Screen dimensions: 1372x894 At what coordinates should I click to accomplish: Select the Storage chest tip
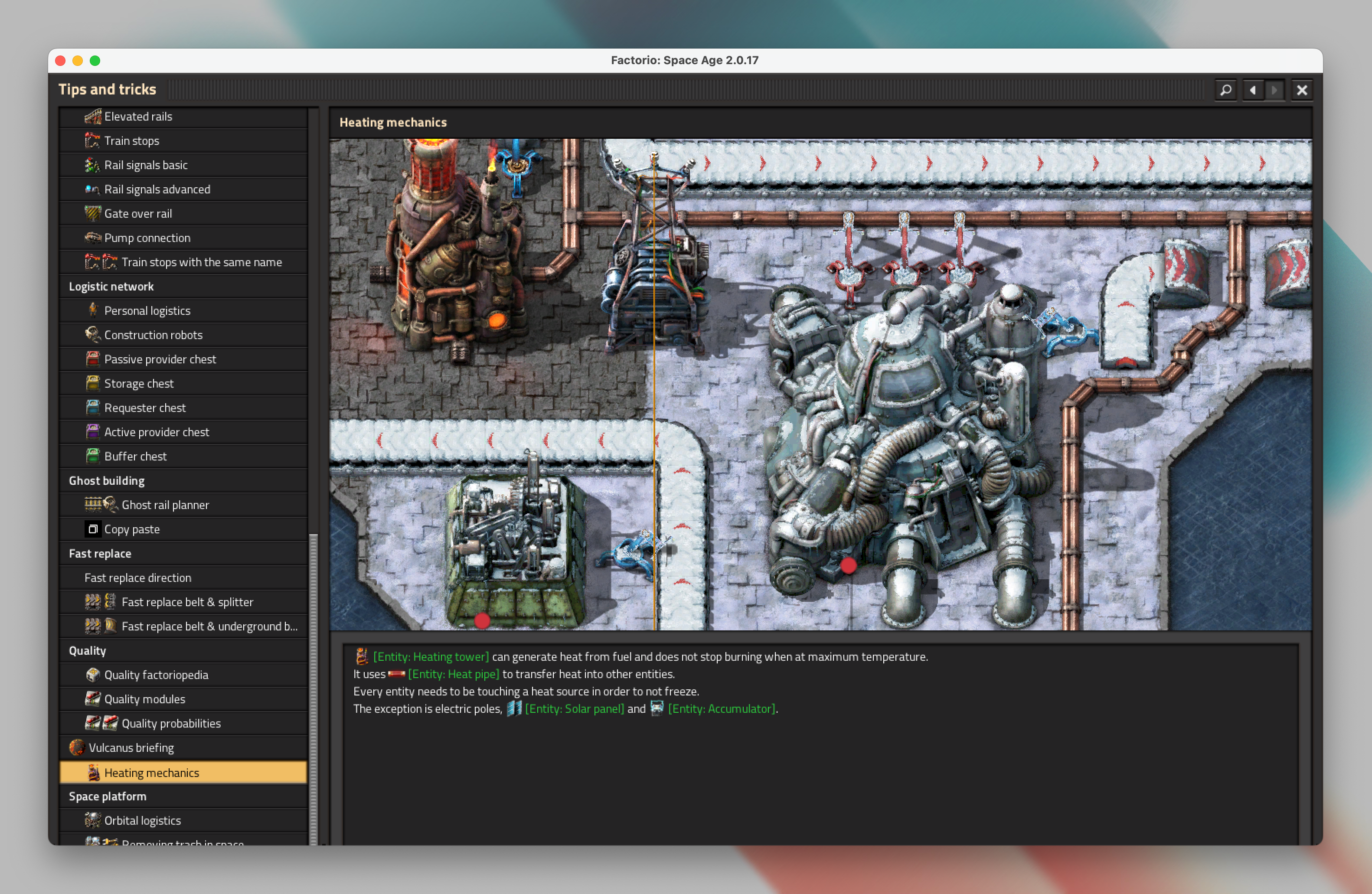183,383
